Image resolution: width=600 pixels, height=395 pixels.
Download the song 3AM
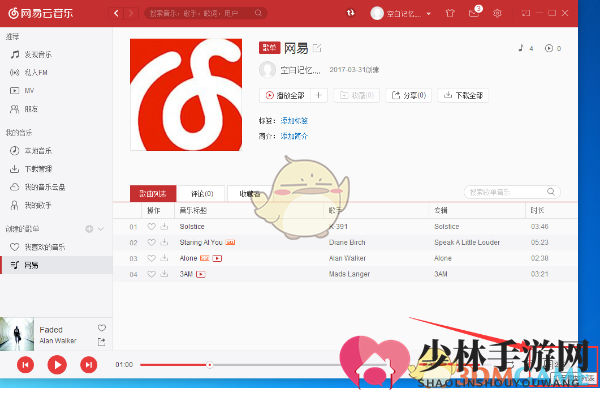(x=164, y=274)
